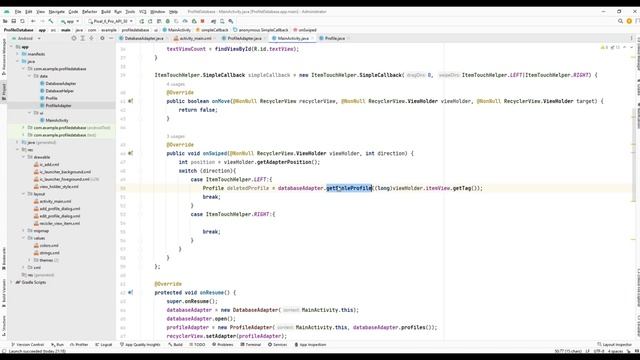This screenshot has height=360, width=640.
Task: Click onMove override gutter icon
Action: tap(130, 101)
